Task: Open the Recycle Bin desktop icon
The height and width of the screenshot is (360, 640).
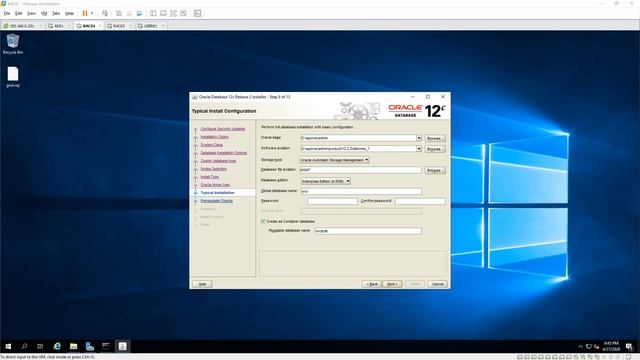Action: 13,44
